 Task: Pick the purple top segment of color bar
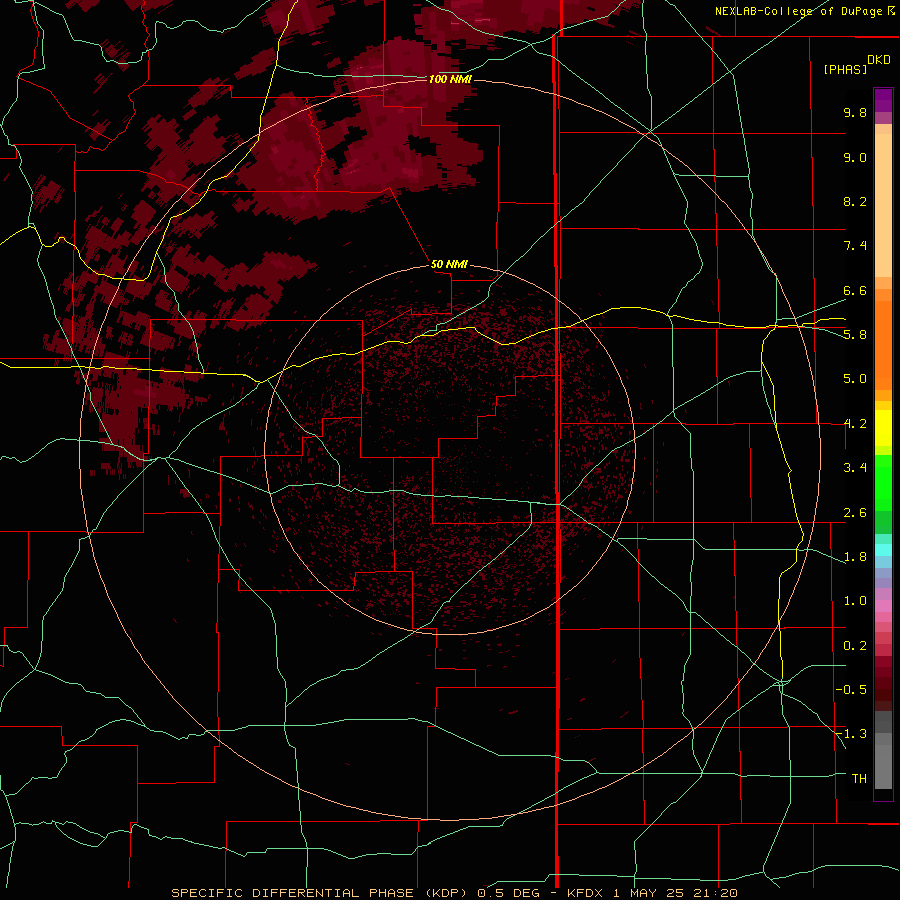tap(883, 100)
